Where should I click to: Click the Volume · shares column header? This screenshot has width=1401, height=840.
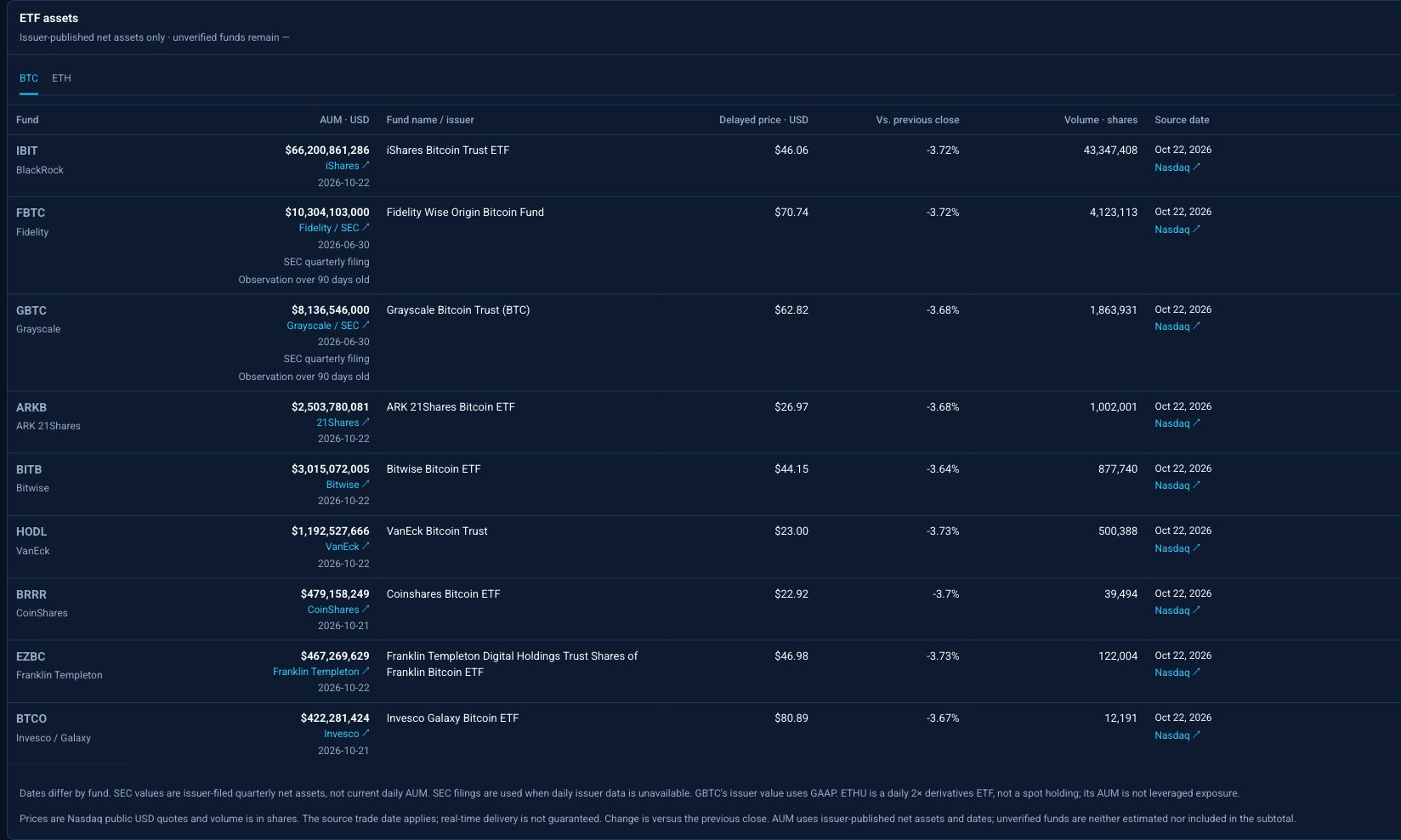coord(1101,120)
